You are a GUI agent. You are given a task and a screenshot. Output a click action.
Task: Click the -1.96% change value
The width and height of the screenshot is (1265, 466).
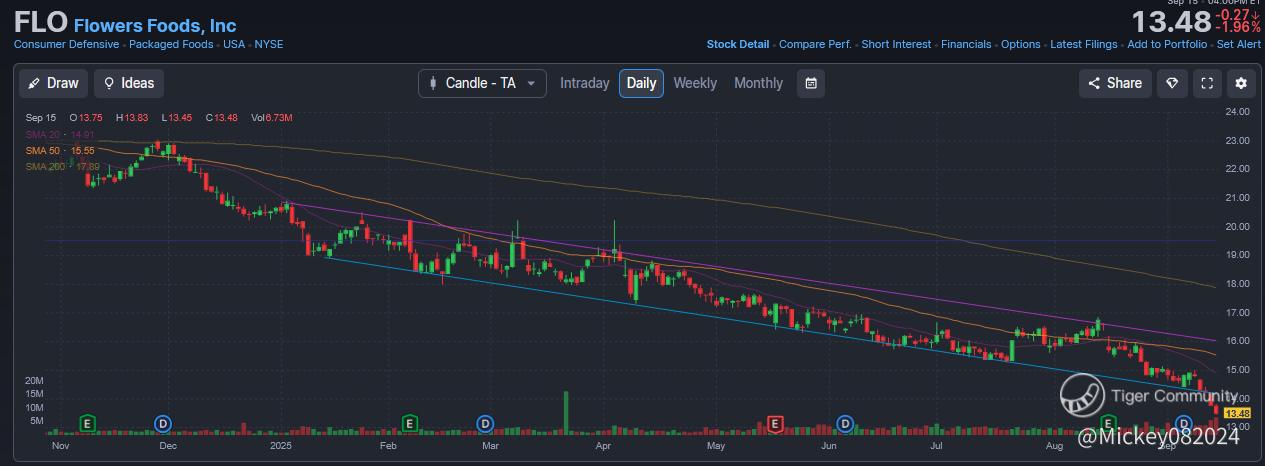(x=1238, y=28)
